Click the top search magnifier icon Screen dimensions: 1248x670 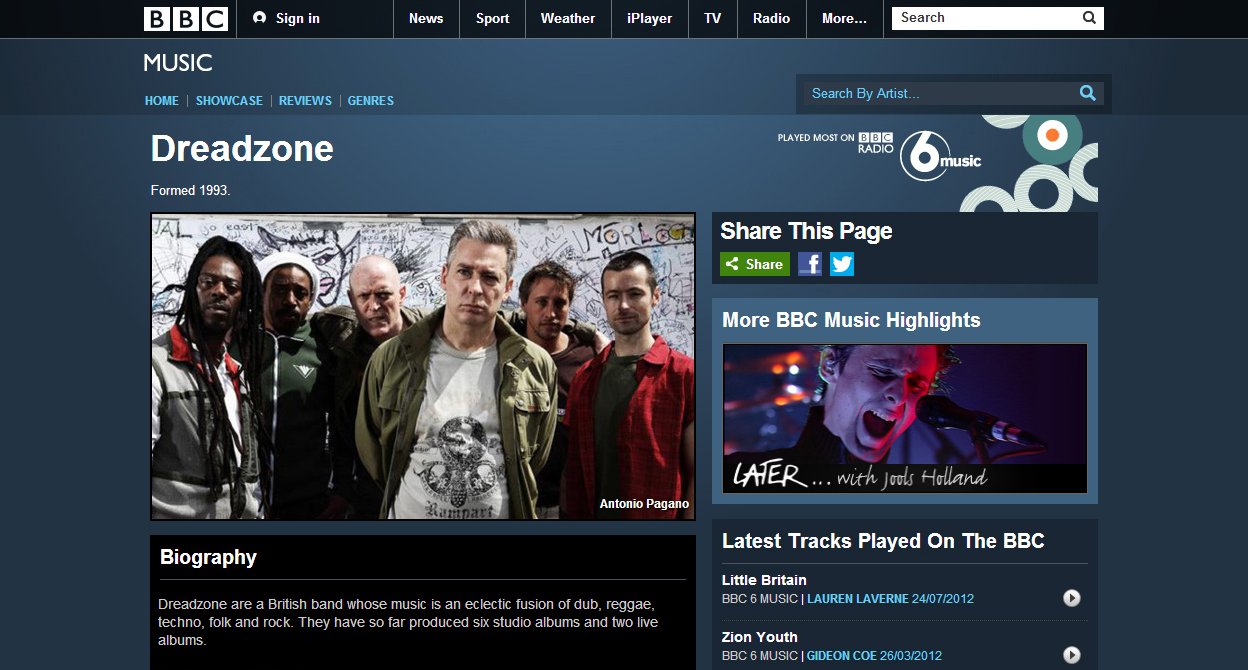[1089, 18]
